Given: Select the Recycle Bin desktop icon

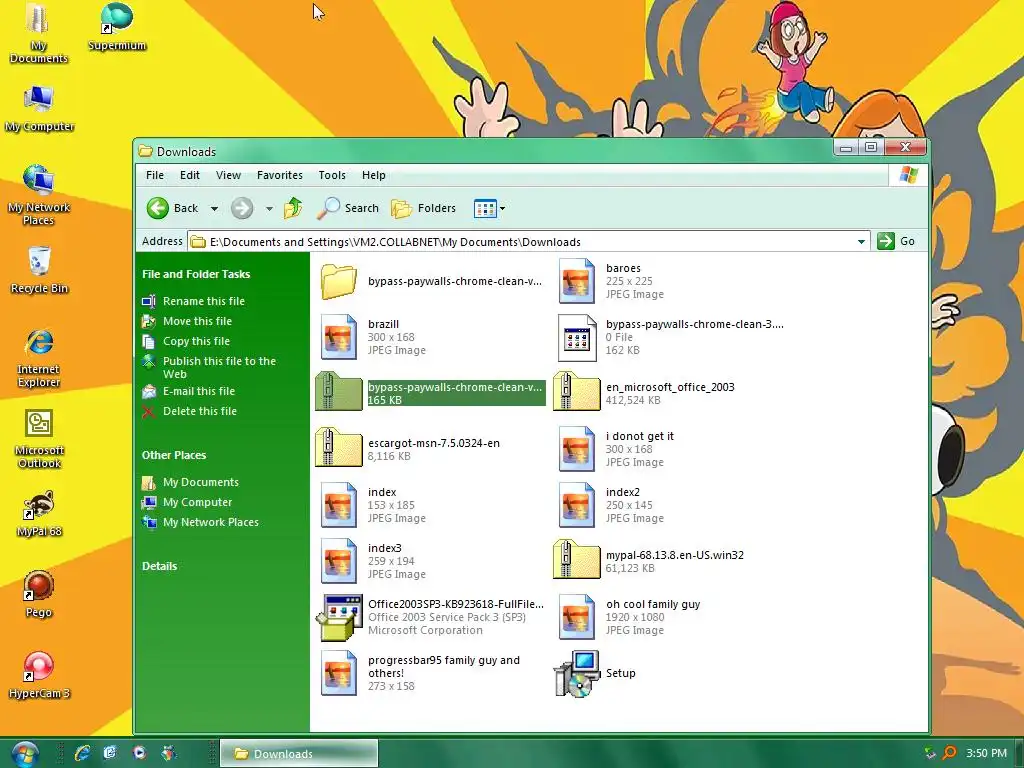Looking at the screenshot, I should [x=39, y=270].
